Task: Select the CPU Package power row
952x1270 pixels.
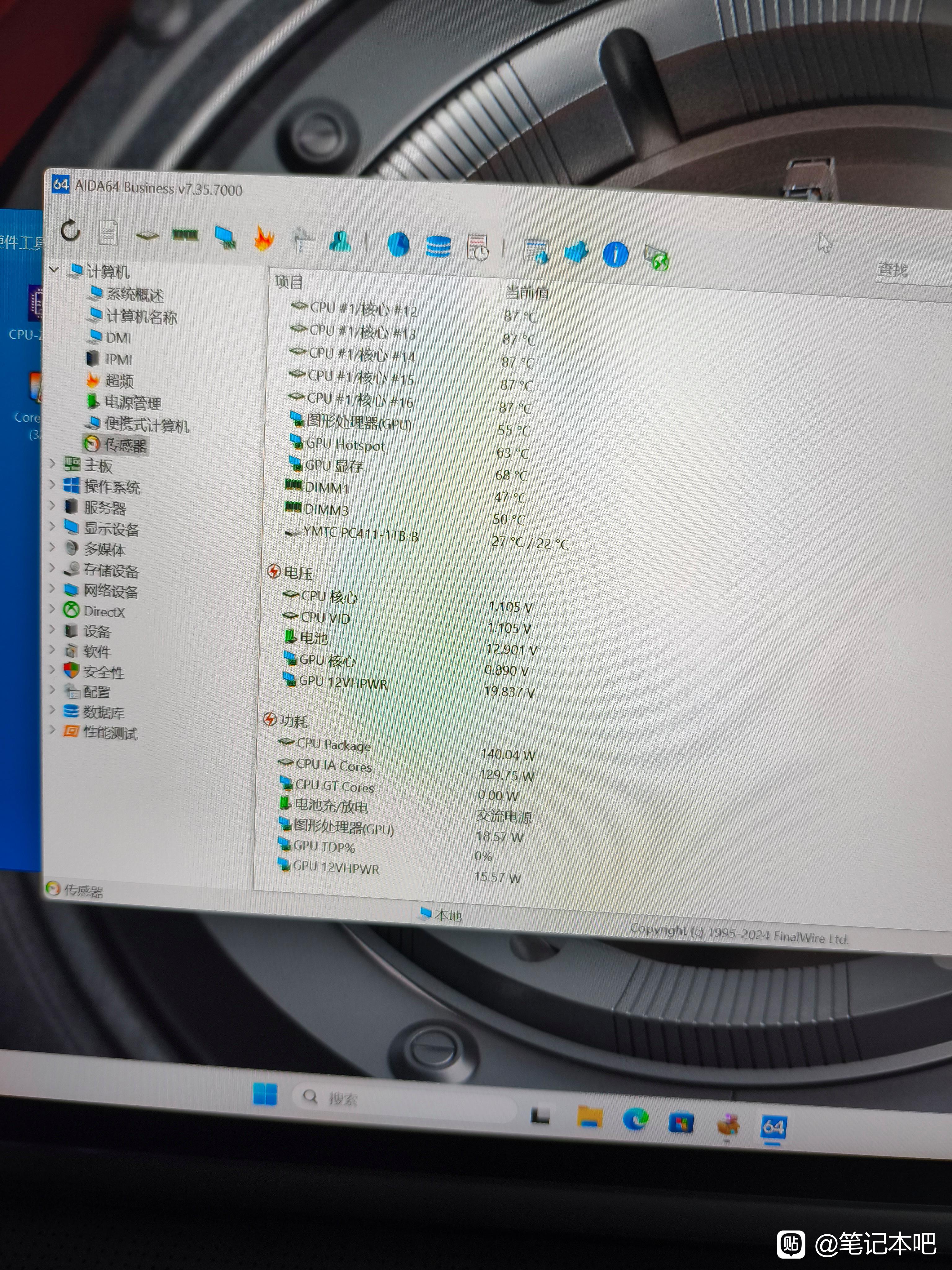Action: (x=406, y=749)
